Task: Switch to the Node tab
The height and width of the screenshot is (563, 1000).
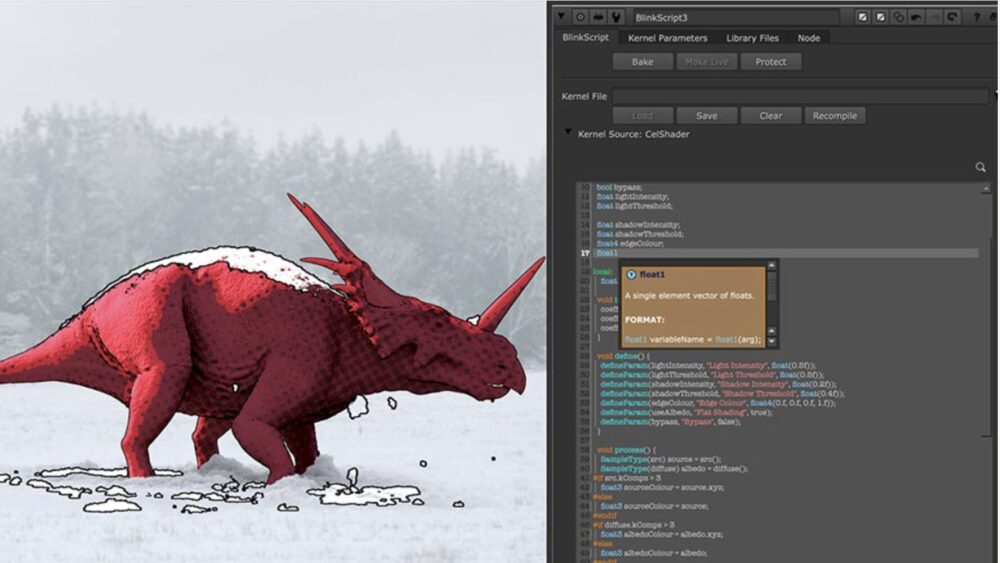Action: click(809, 38)
